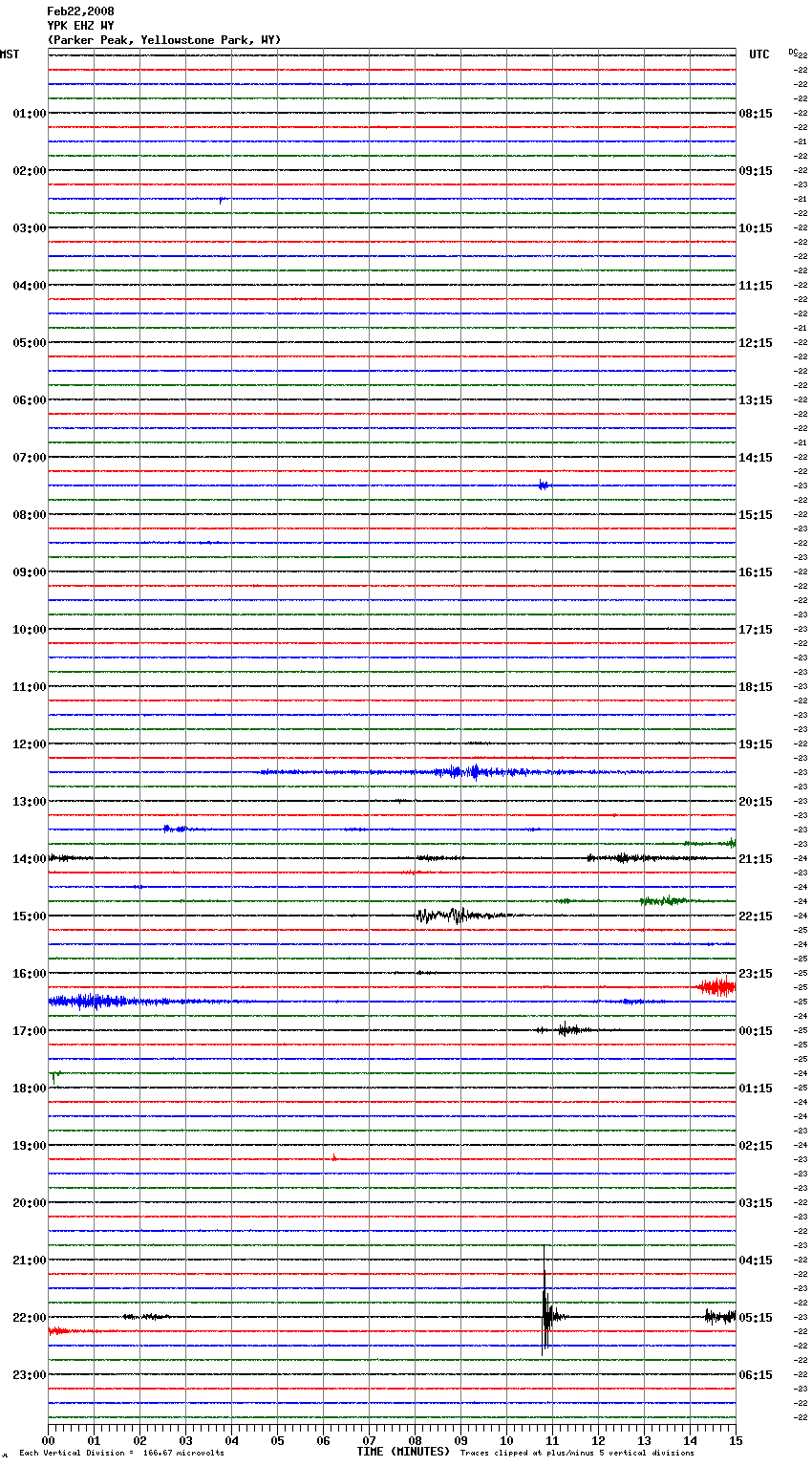Click the 22:00 MST time label
This screenshot has width=812, height=1466.
pos(30,1318)
